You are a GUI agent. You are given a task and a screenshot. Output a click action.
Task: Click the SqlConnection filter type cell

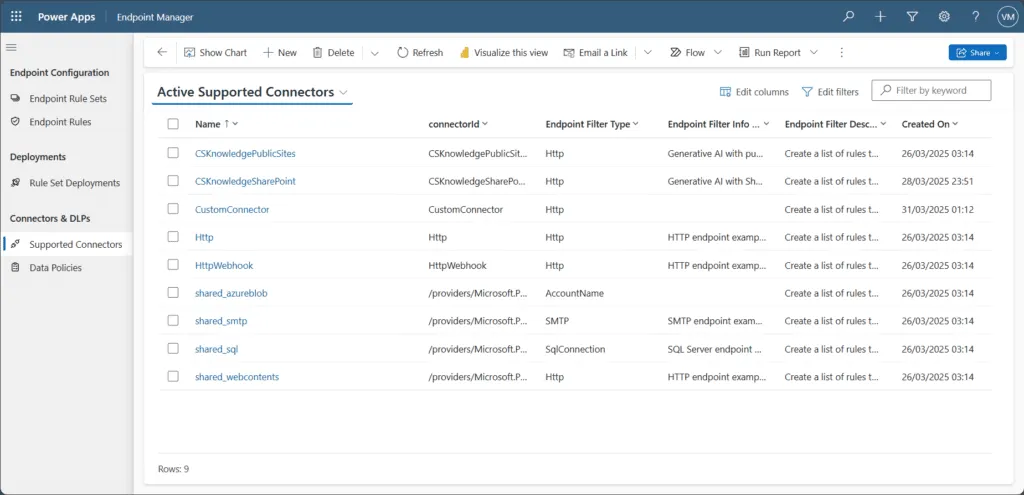[575, 349]
